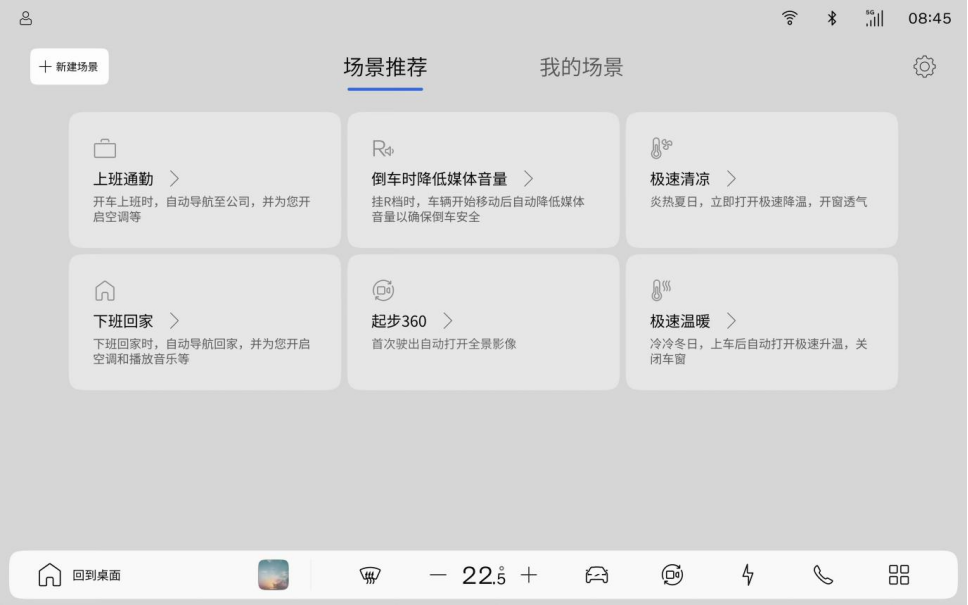This screenshot has width=968, height=605.
Task: Open the 360 camera icon in dock
Action: pyautogui.click(x=672, y=575)
